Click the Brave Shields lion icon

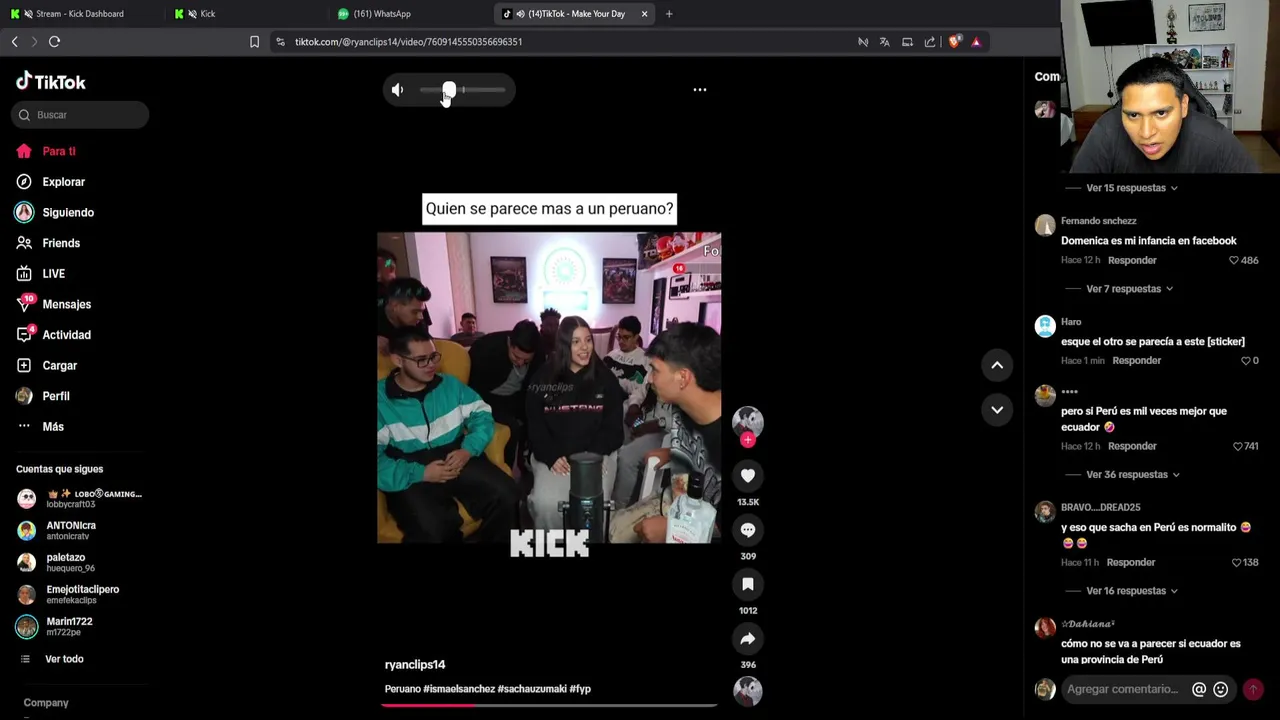coord(954,42)
